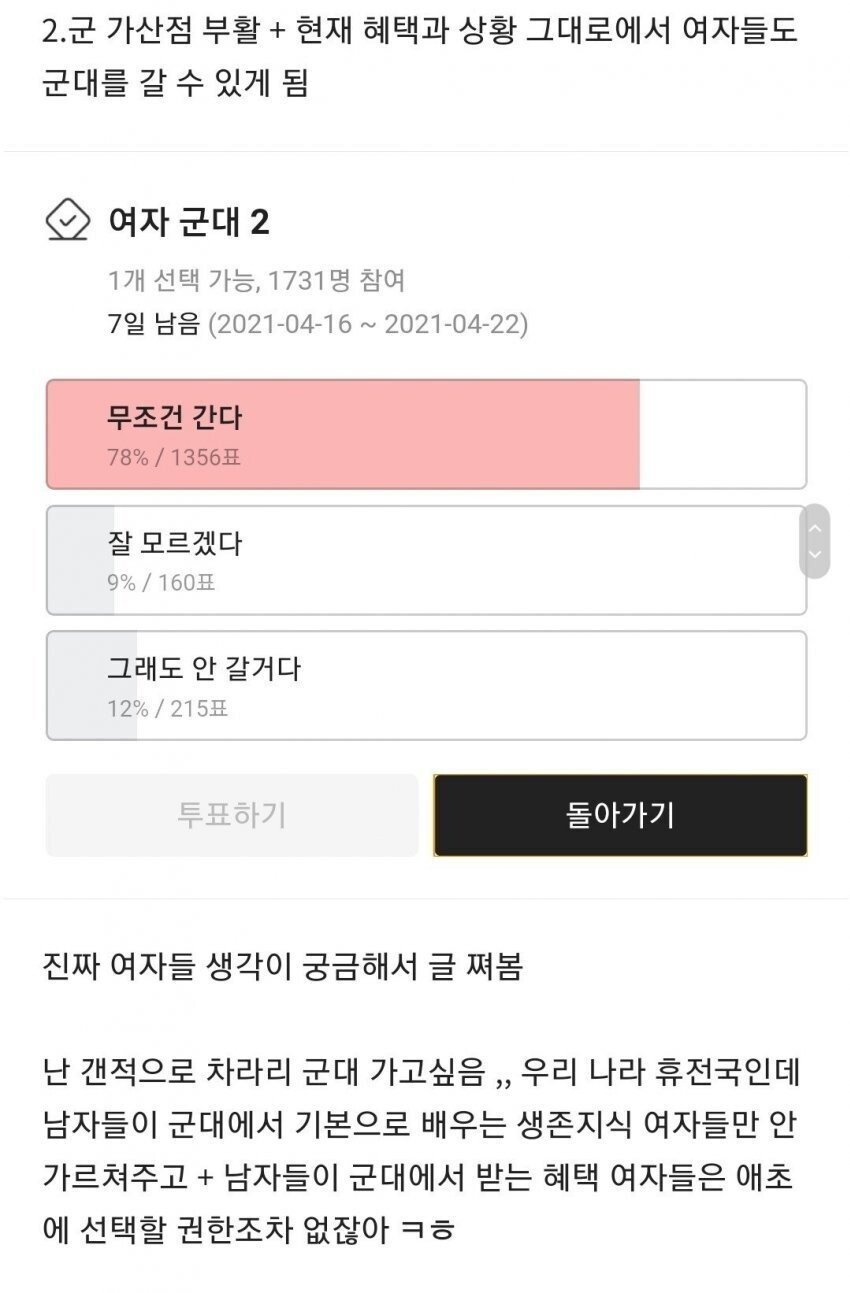Select the 잘 모르겠다 poll option
The image size is (850, 1293).
426,560
